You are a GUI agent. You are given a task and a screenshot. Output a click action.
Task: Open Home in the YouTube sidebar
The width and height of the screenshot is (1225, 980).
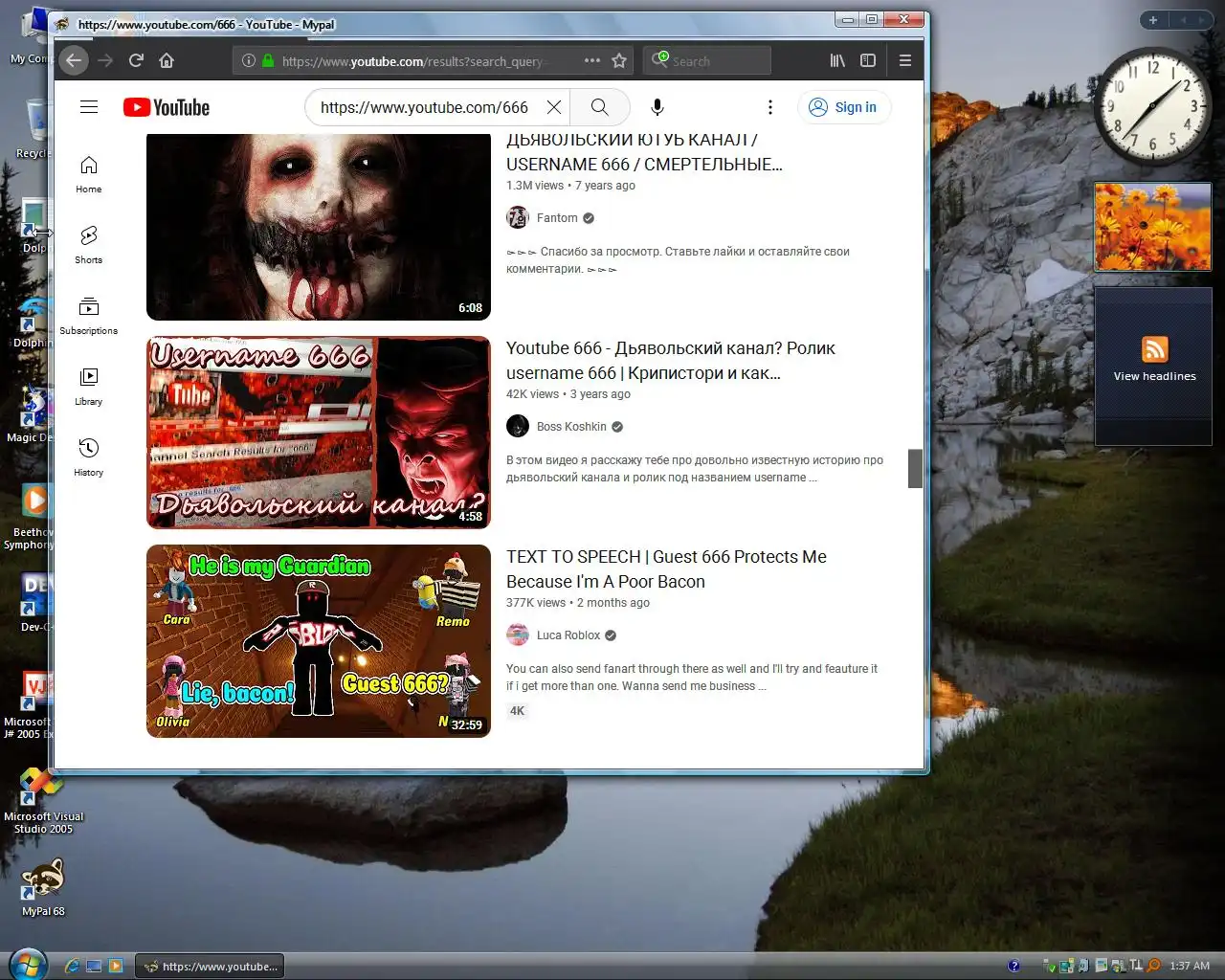(x=89, y=174)
